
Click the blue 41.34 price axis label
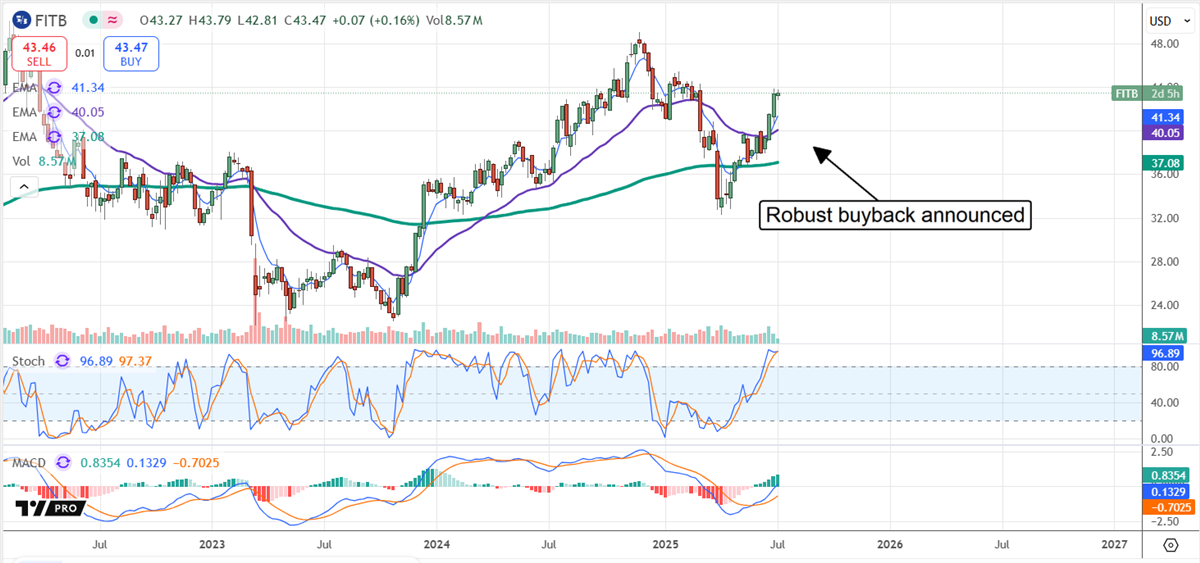click(1169, 117)
